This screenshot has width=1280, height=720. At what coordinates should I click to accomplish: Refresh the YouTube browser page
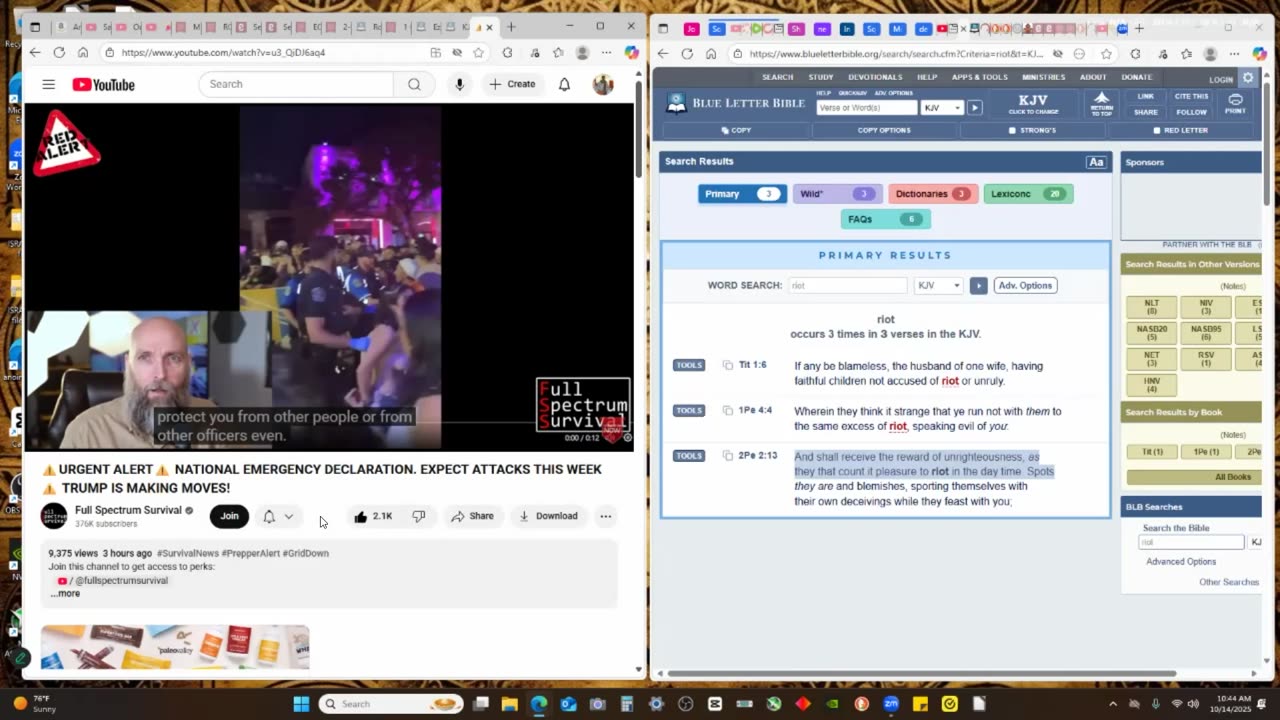click(59, 52)
